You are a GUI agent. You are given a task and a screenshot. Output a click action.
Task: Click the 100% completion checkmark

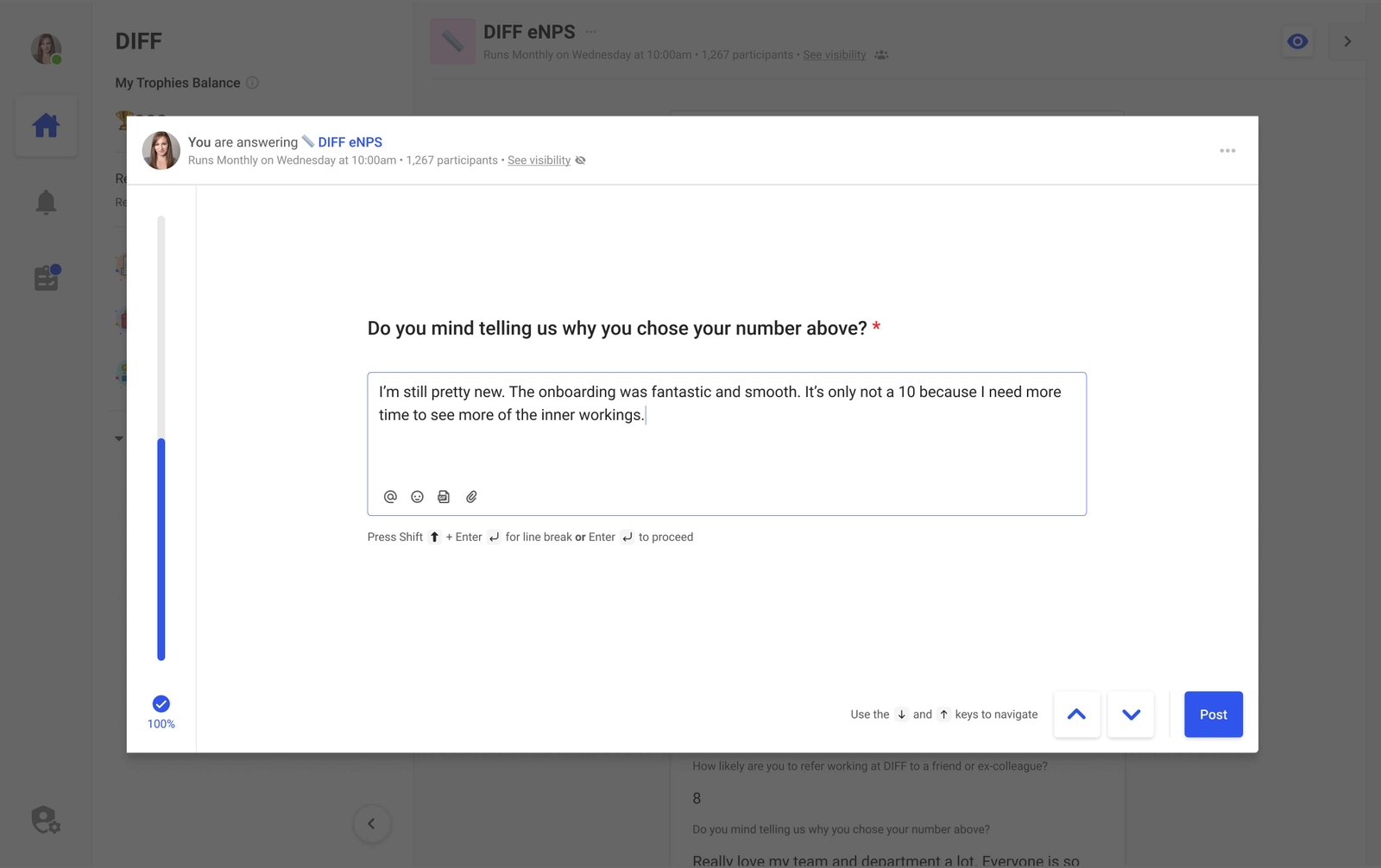point(161,703)
